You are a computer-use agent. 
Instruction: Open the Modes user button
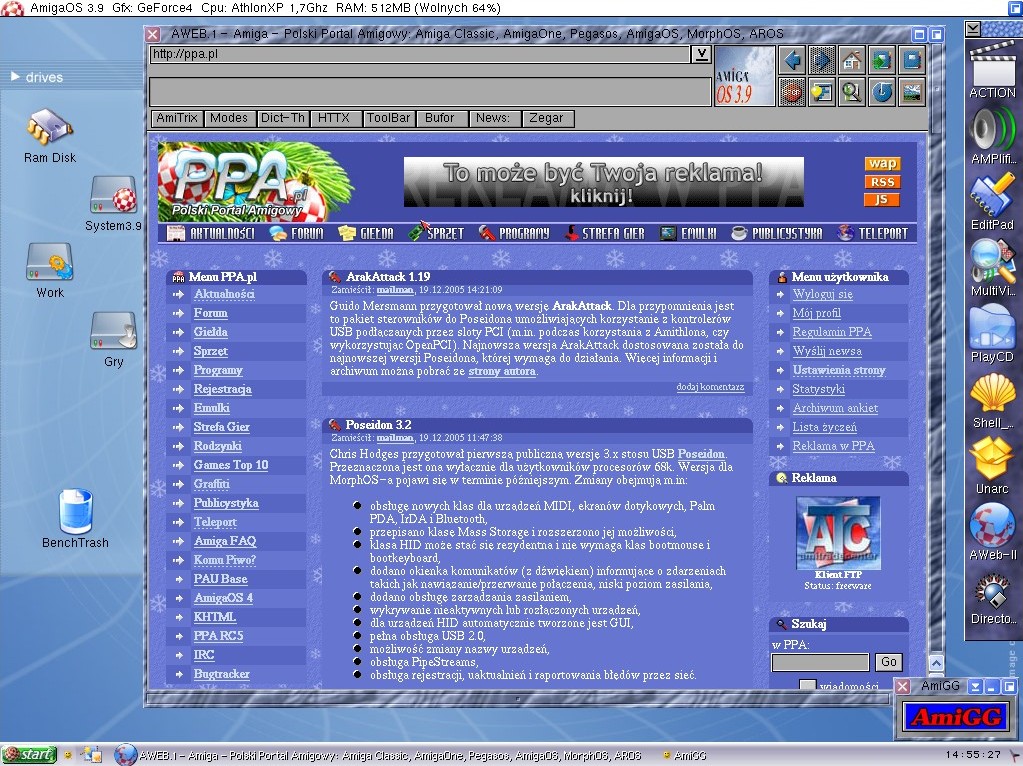pyautogui.click(x=229, y=118)
